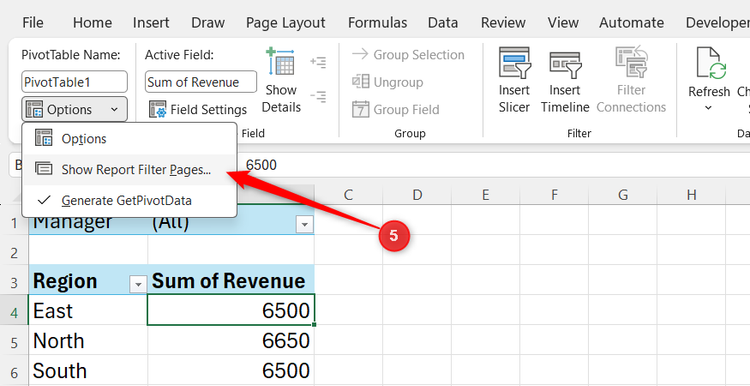Click the Options icon in dropdown menu

tap(44, 139)
